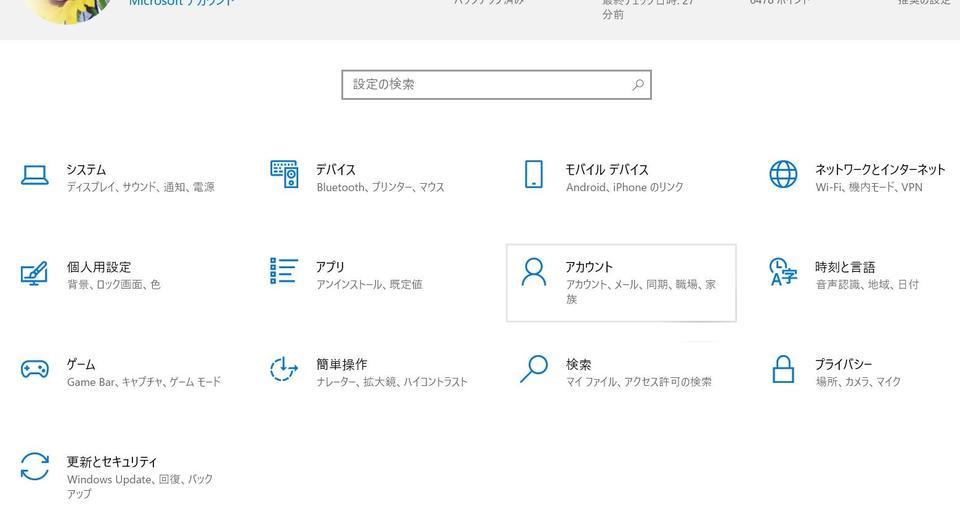Image resolution: width=960 pixels, height=508 pixels.
Task: Open the システム laptop icon
Action: [x=35, y=175]
